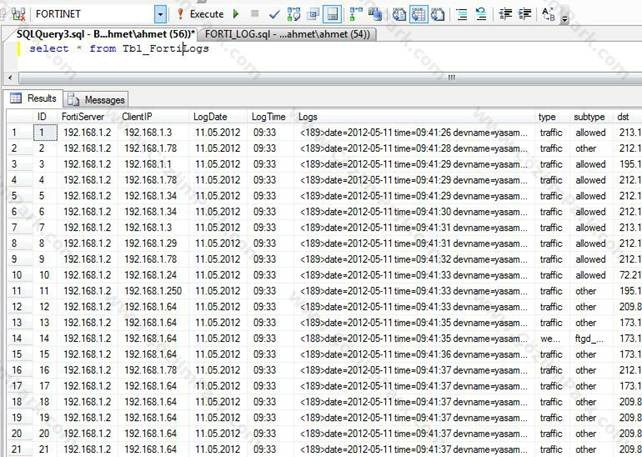The height and width of the screenshot is (457, 642).
Task: Select the Logs cell with time=09:41:28
Action: (414, 149)
